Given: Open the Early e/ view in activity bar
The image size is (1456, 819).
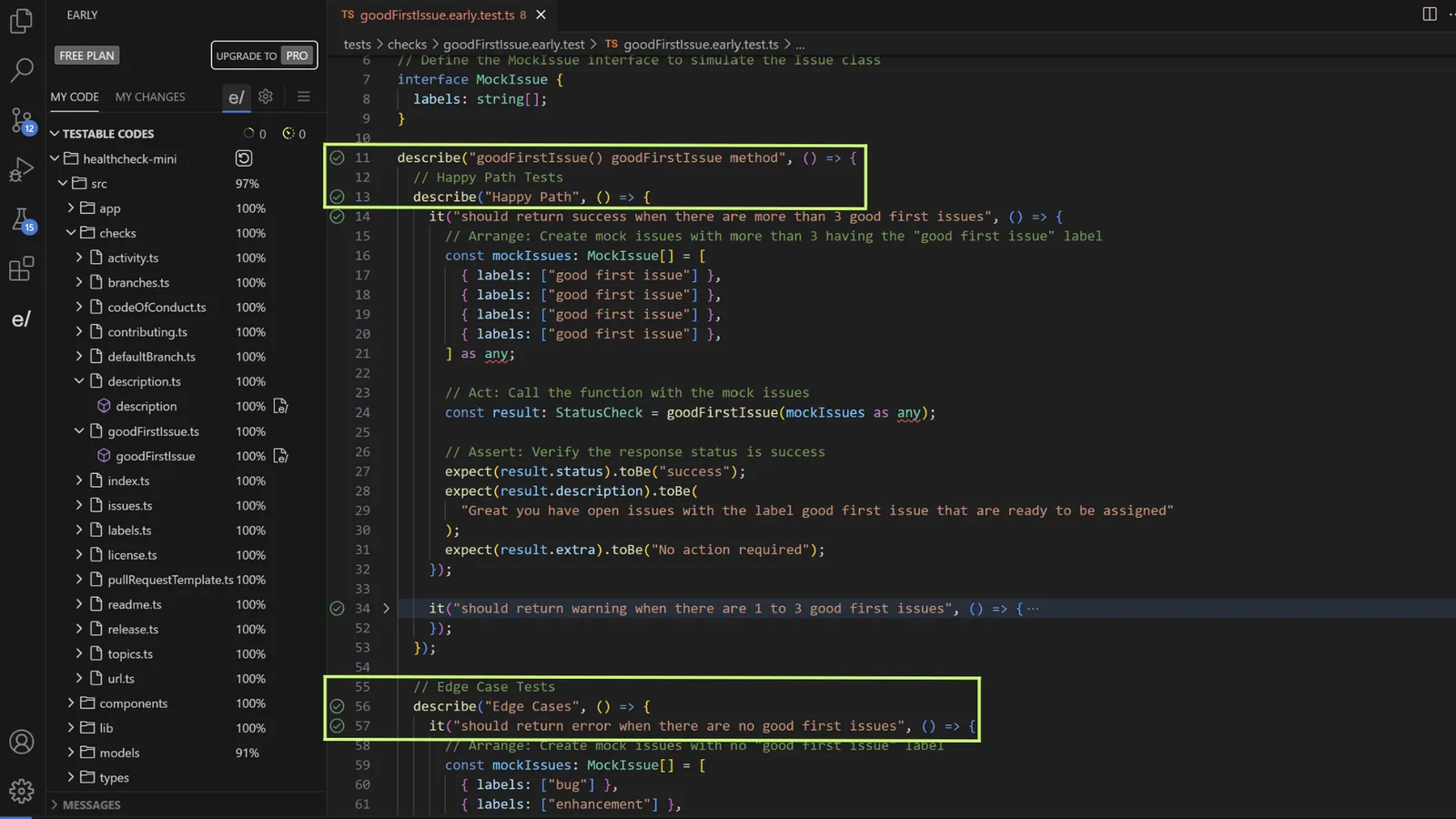Looking at the screenshot, I should tap(21, 319).
